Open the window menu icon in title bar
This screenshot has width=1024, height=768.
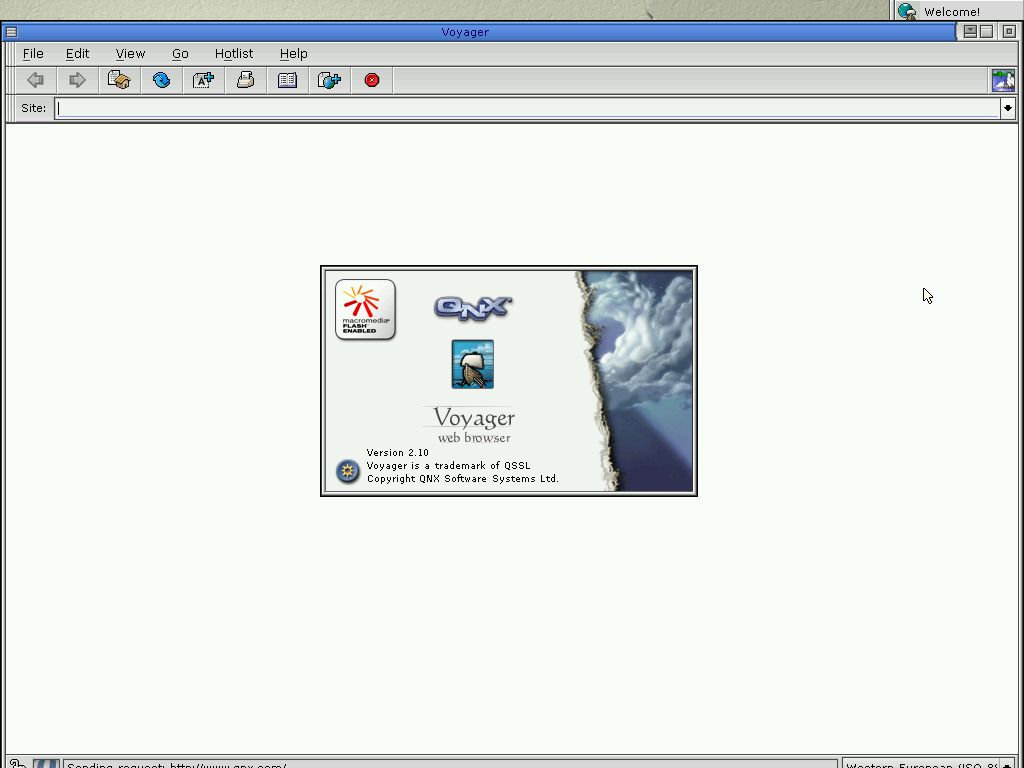tap(11, 31)
